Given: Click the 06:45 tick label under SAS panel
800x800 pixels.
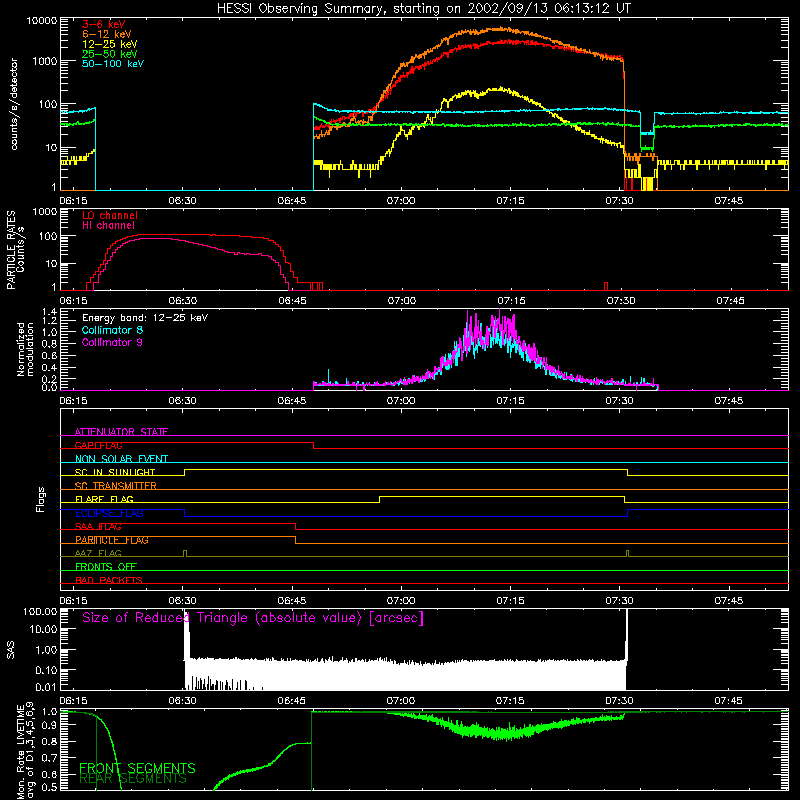Looking at the screenshot, I should [x=292, y=701].
